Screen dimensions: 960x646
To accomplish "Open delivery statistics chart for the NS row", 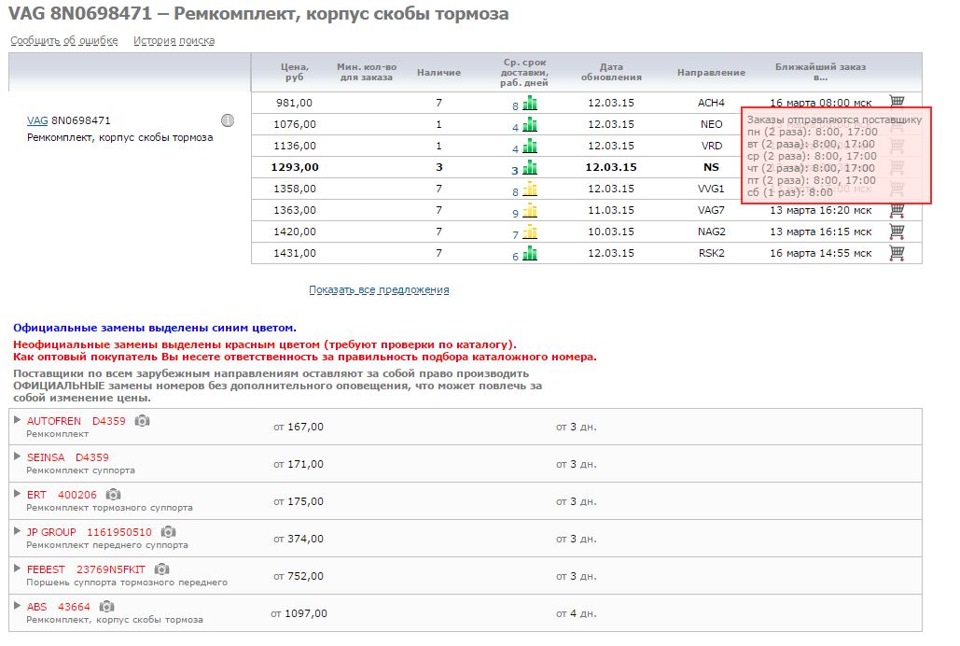I will [530, 168].
